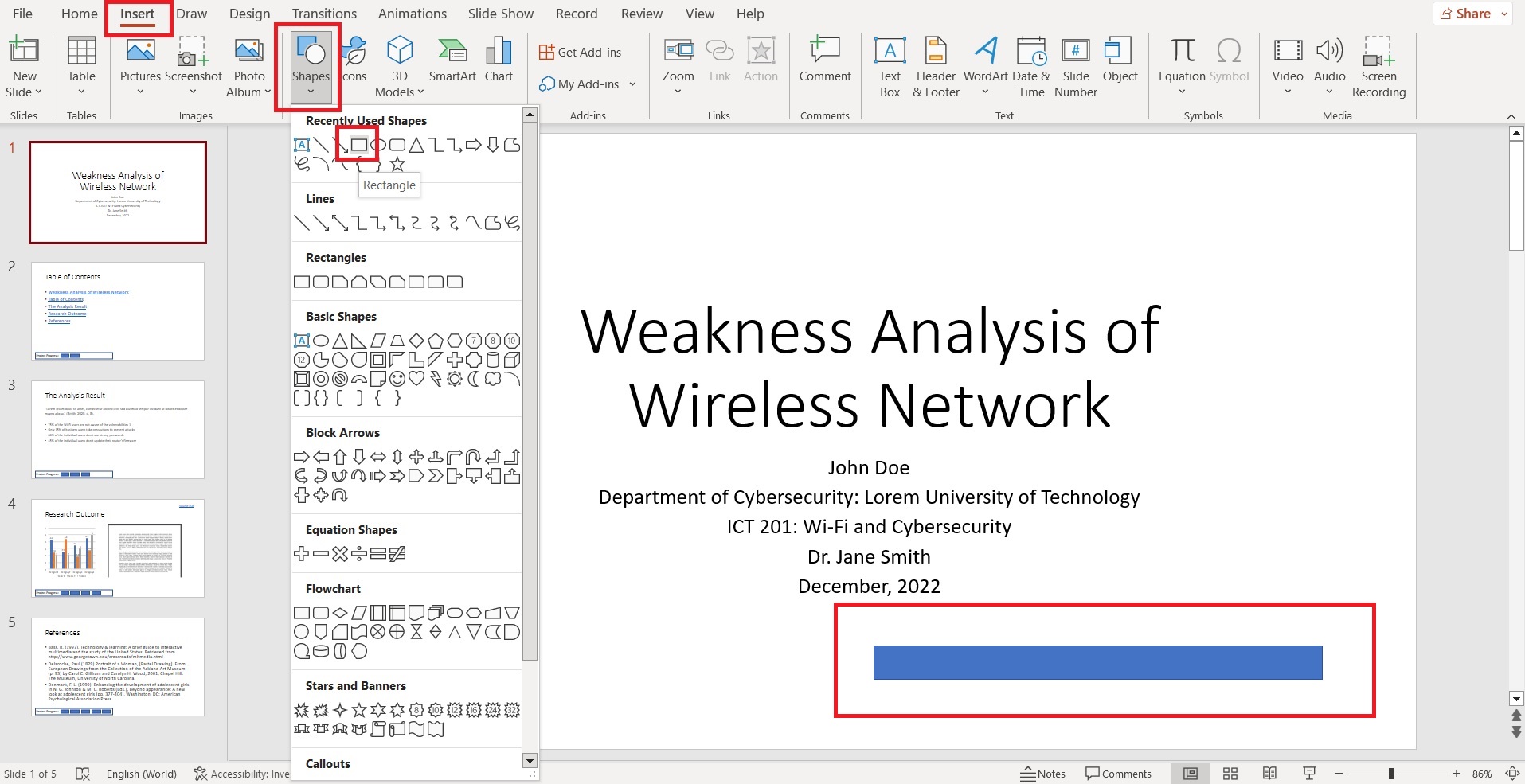This screenshot has height=784, width=1525.
Task: Open the Share options dropdown
Action: point(1503,13)
